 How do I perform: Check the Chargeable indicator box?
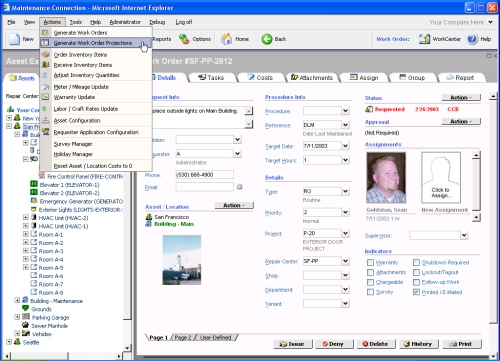(370, 282)
